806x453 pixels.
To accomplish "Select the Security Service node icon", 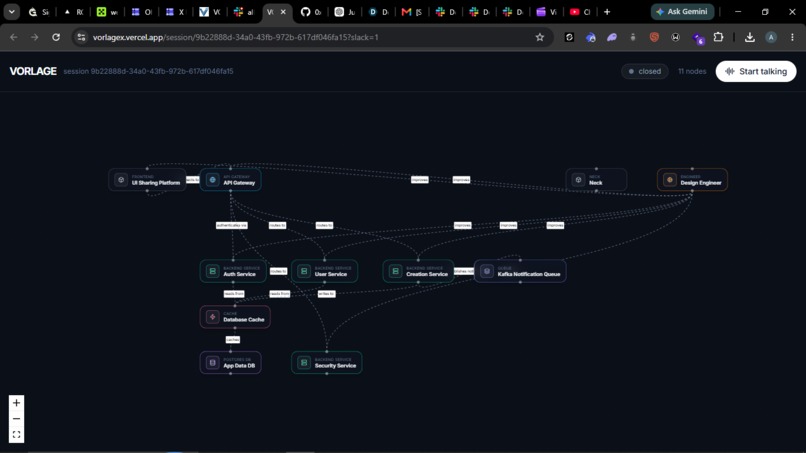I will click(x=304, y=363).
